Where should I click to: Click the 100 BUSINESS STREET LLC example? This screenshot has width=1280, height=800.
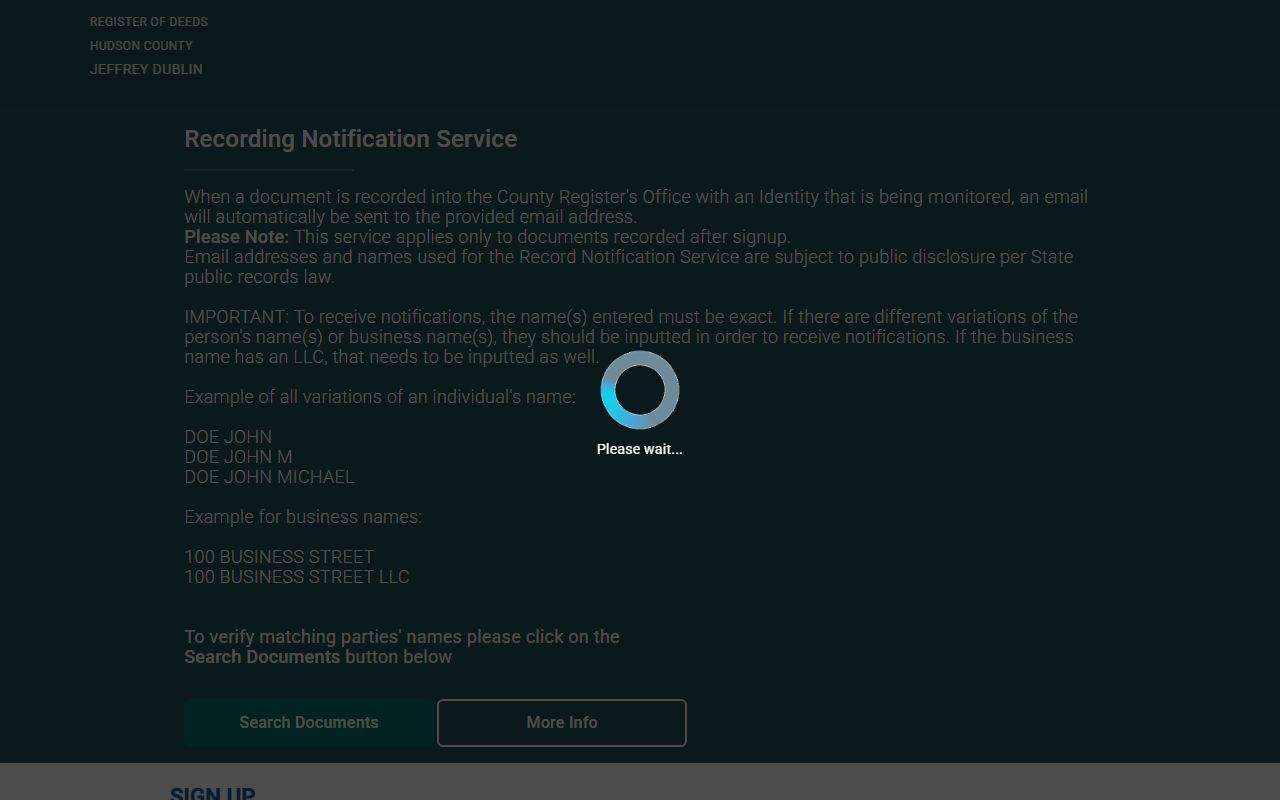pyautogui.click(x=297, y=577)
